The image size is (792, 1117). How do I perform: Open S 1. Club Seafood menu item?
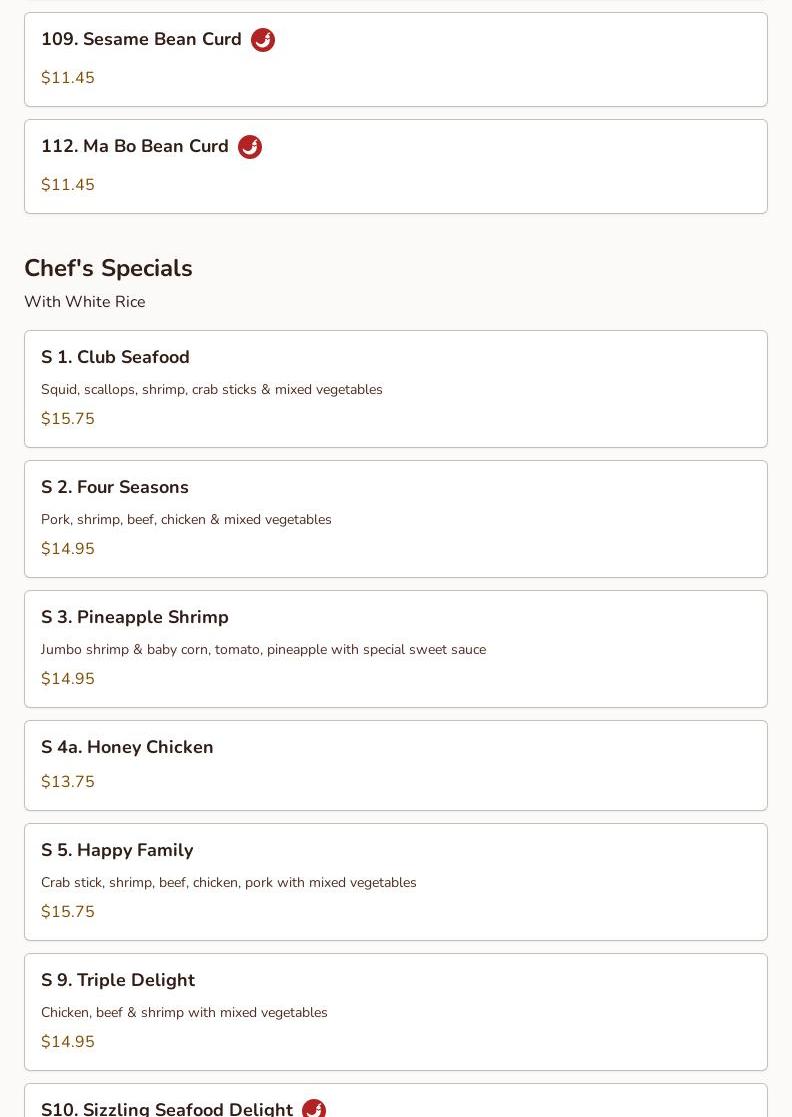coord(396,389)
